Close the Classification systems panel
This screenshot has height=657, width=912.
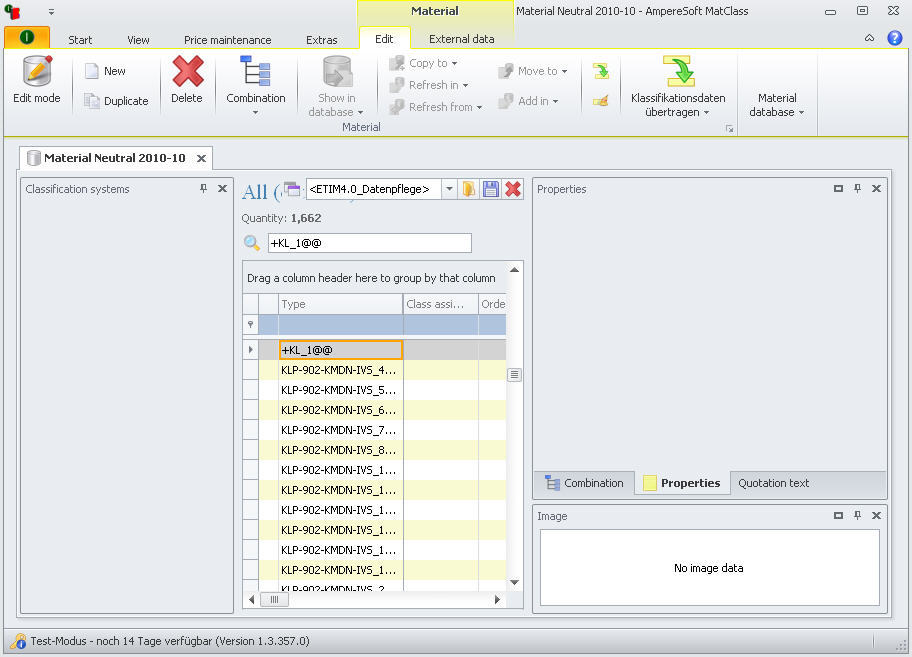pyautogui.click(x=222, y=188)
